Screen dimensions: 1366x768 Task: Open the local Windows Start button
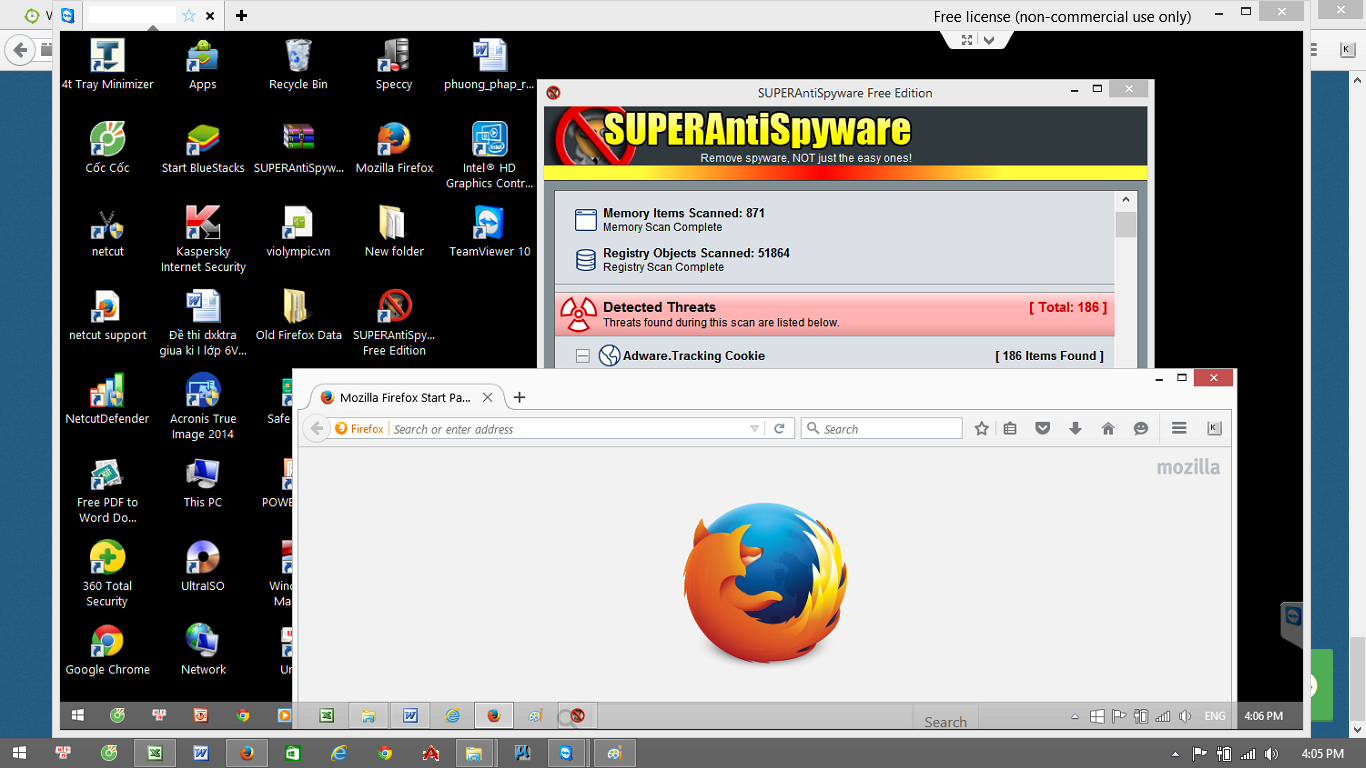click(19, 753)
